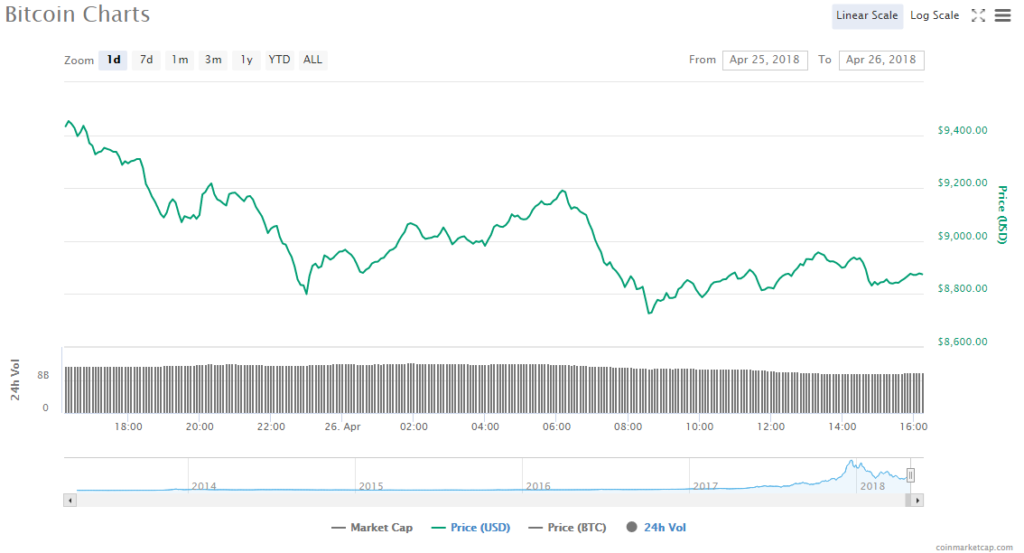Click the navigator scrollbar right arrow
Viewport: 1024px width, 553px height.
917,498
